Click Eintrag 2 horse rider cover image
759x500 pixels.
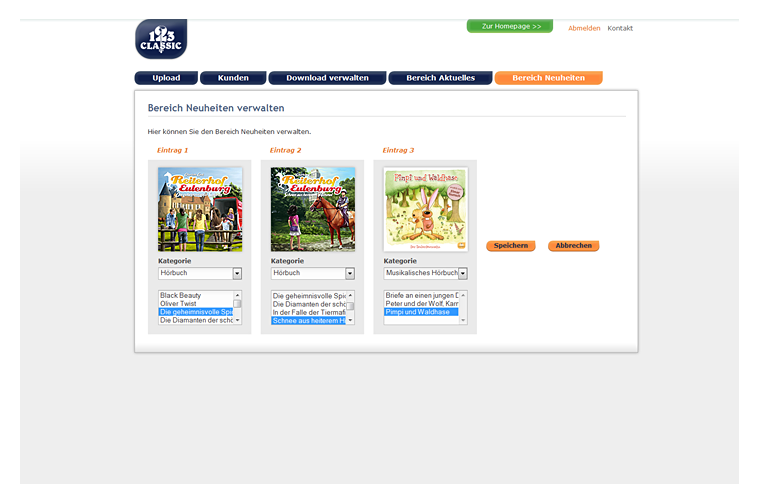coord(313,209)
